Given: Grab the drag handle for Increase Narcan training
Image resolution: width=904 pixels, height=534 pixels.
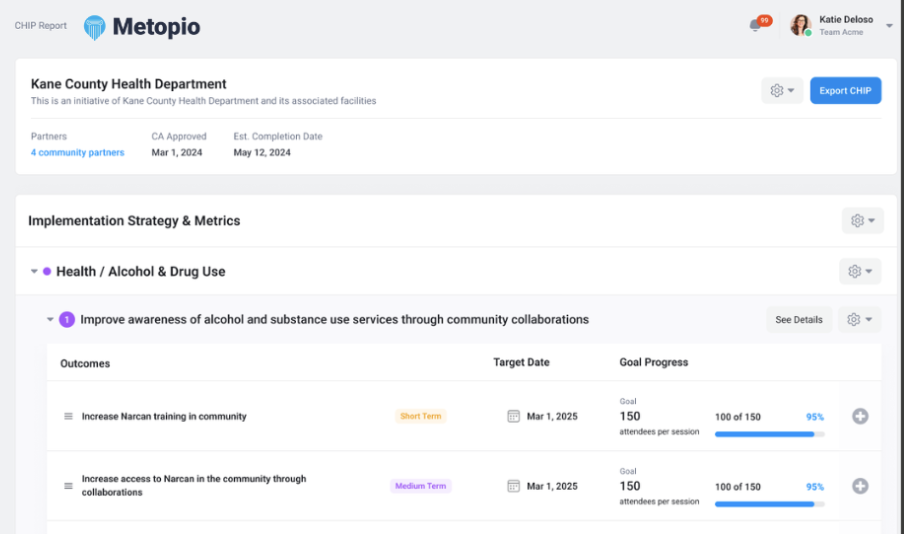Looking at the screenshot, I should [x=68, y=416].
